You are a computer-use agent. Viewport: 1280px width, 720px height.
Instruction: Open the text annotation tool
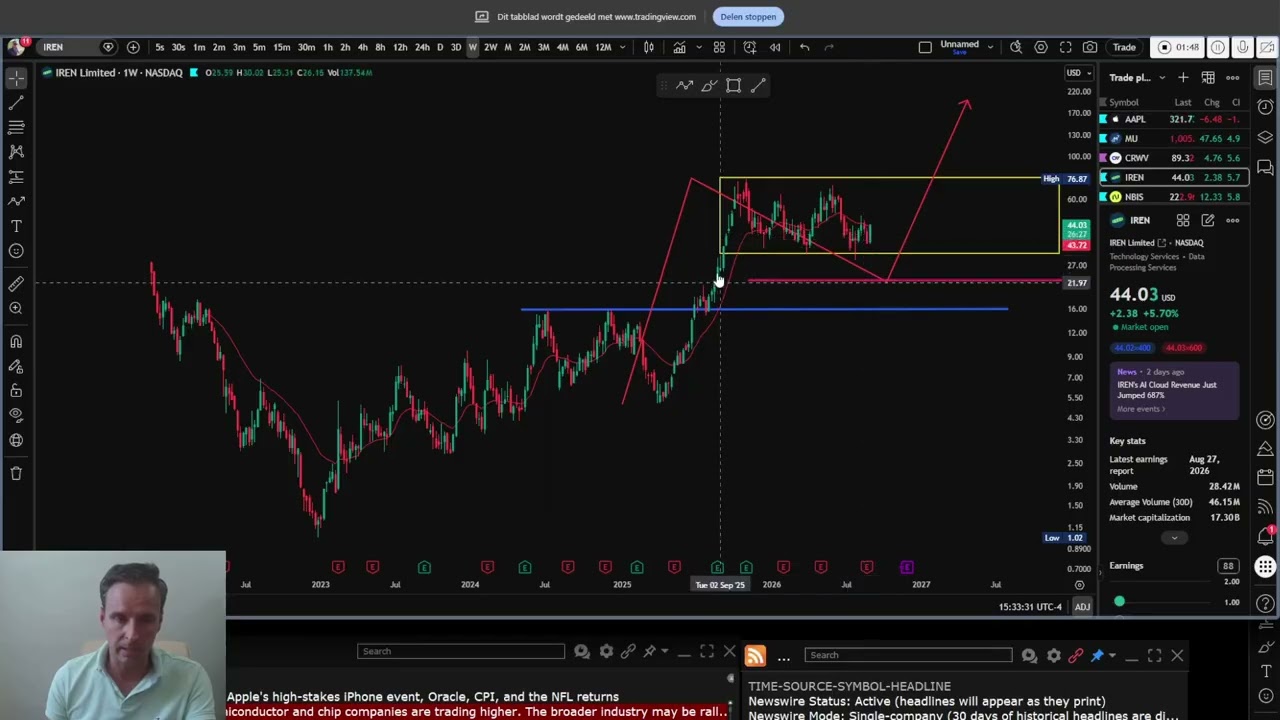(x=16, y=226)
